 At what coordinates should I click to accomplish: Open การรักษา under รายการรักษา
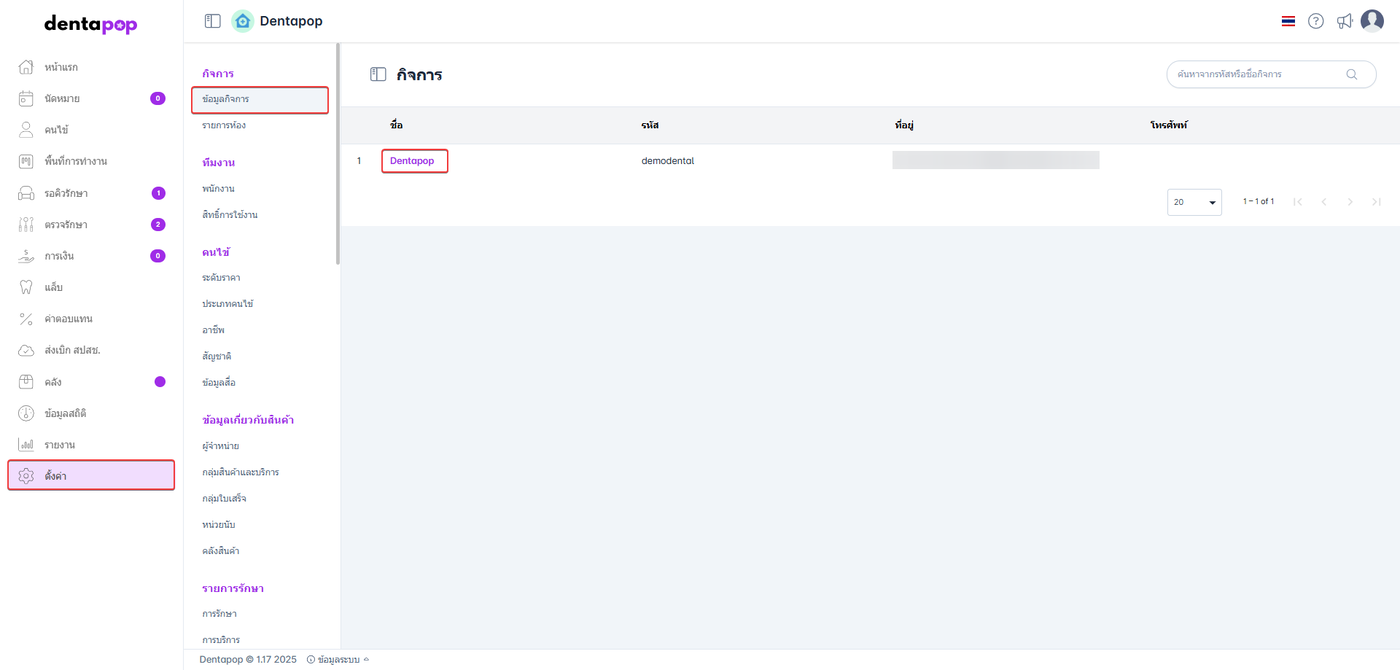tap(219, 613)
